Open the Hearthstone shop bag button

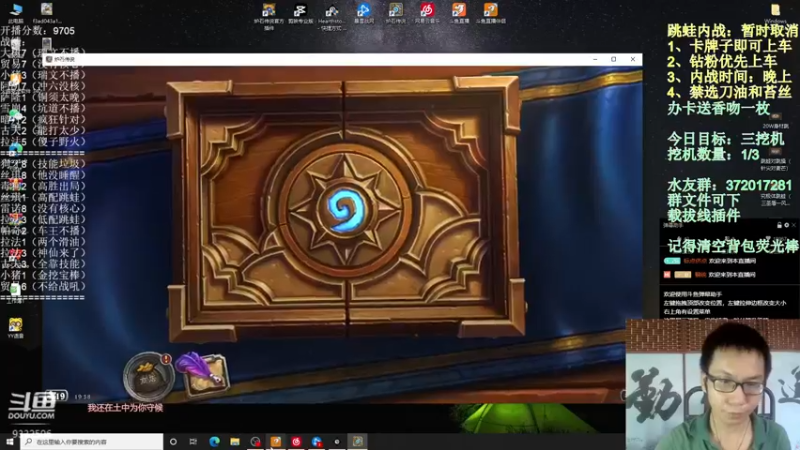click(148, 377)
